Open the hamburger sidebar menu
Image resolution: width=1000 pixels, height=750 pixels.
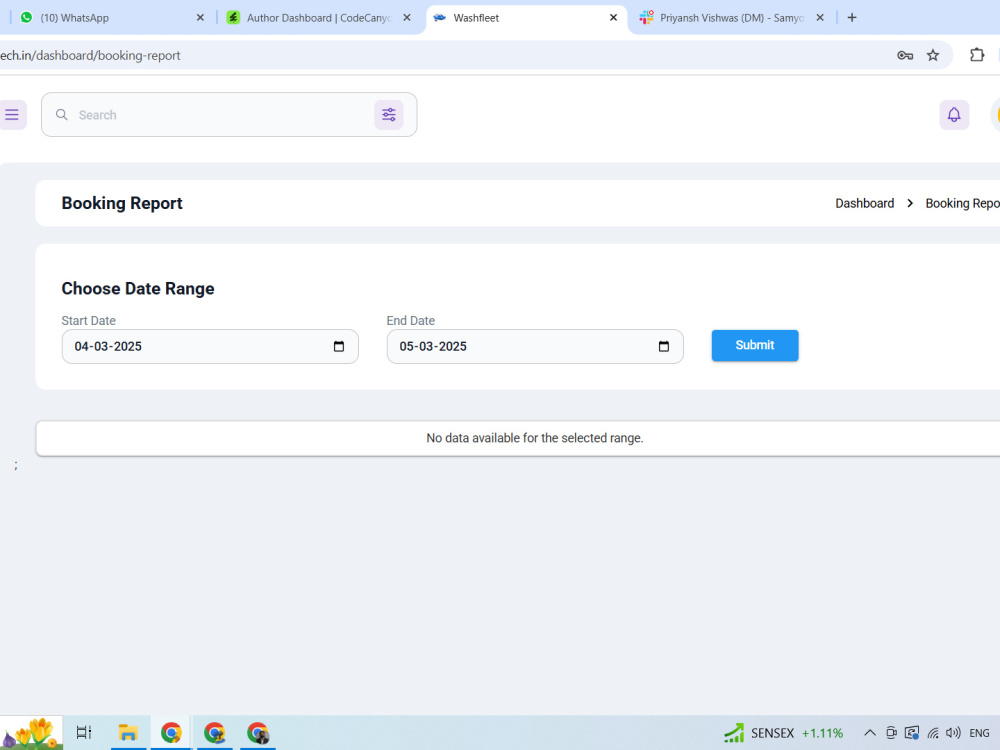click(x=11, y=115)
